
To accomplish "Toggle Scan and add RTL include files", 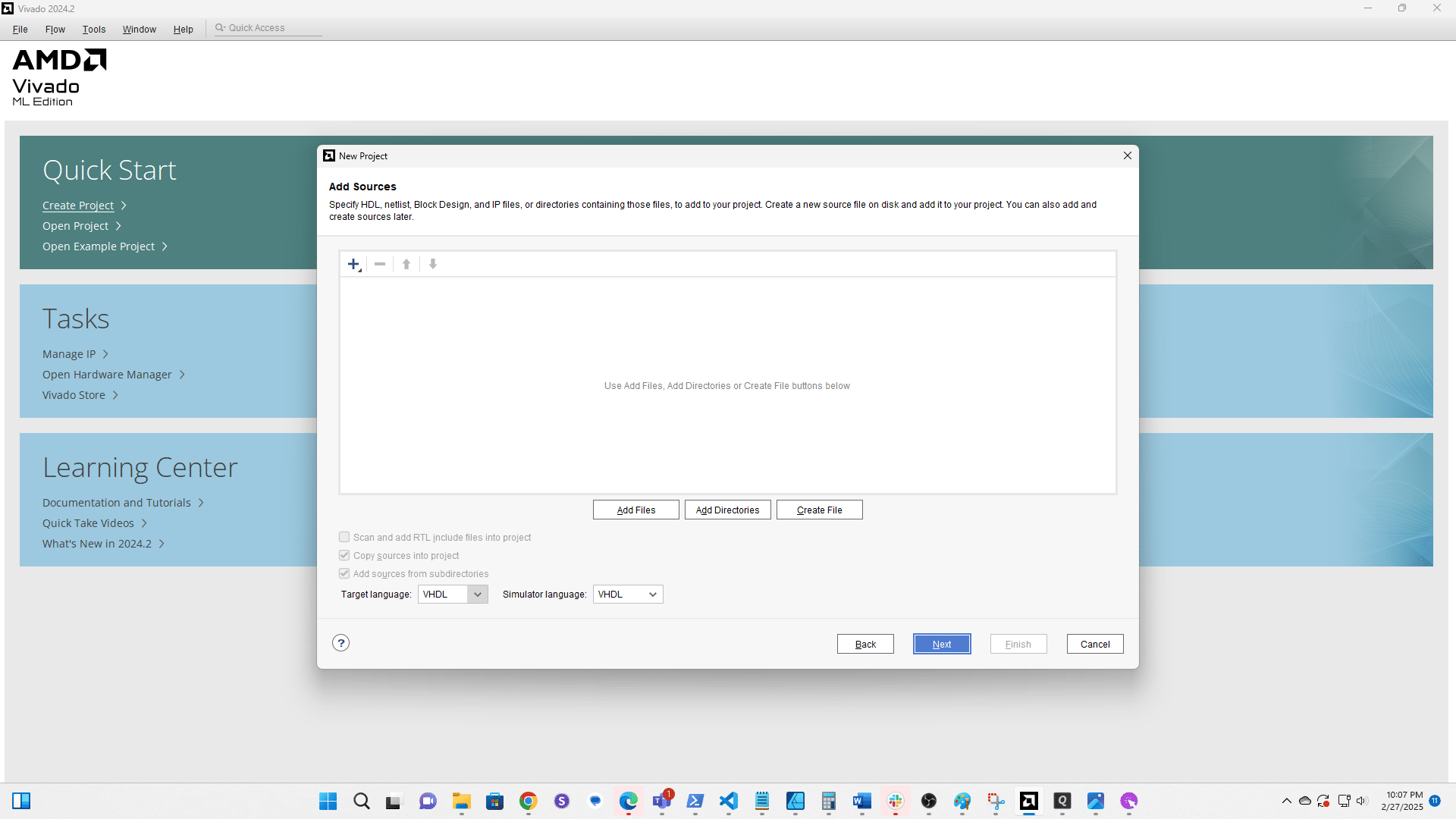I will coord(344,537).
